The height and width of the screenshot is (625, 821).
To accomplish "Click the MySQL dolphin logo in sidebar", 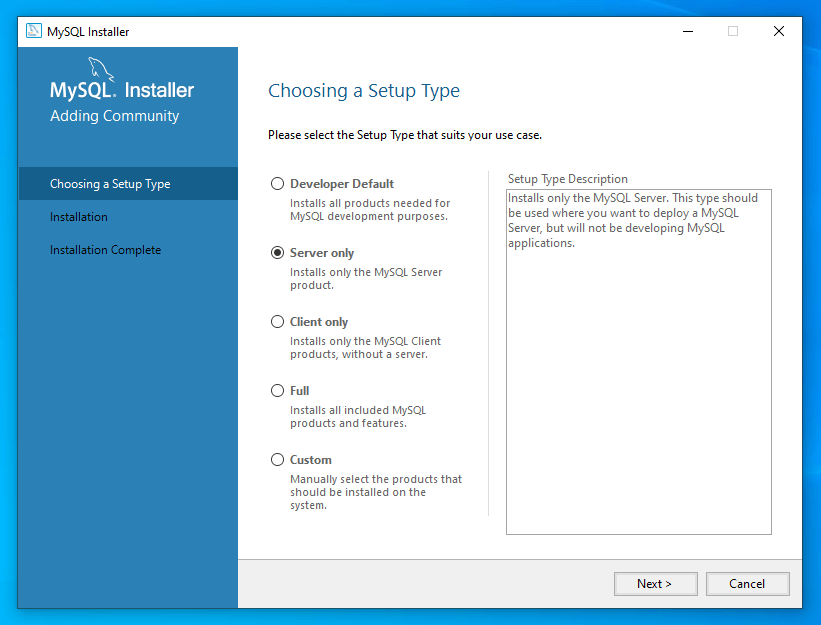I will click(x=101, y=70).
